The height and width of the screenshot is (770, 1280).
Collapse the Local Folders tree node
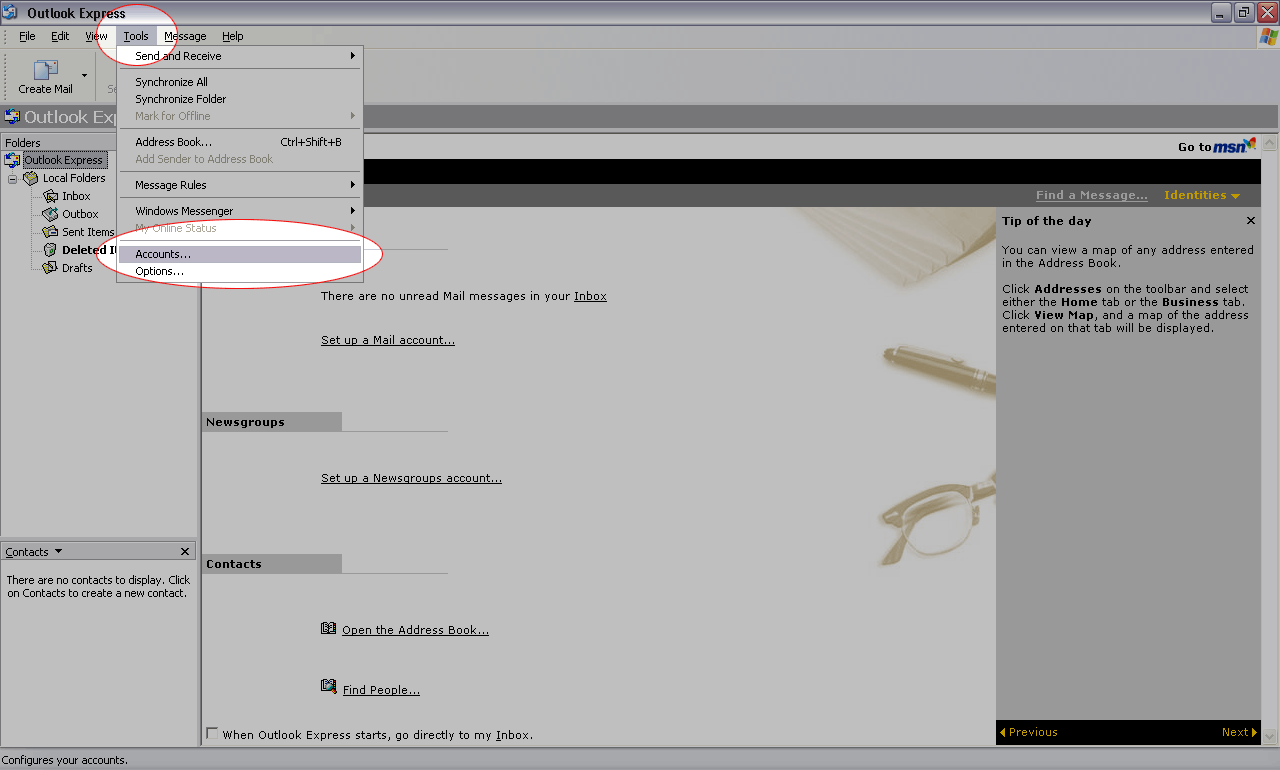pyautogui.click(x=13, y=178)
